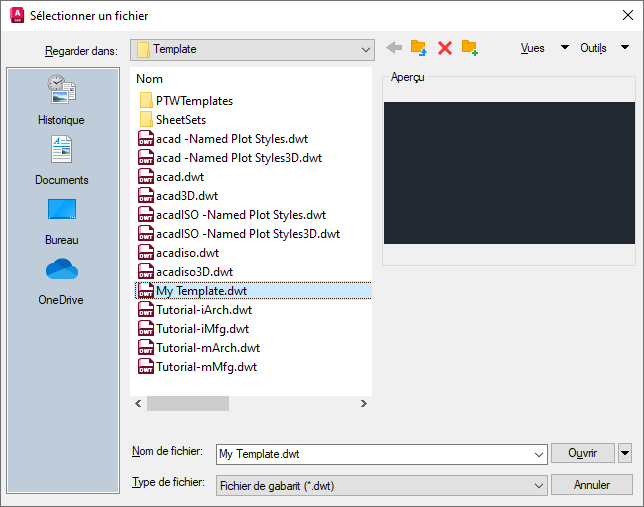Viewport: 644px width, 507px height.
Task: Close the Sélectionner un fichier dialog
Action: pos(628,15)
